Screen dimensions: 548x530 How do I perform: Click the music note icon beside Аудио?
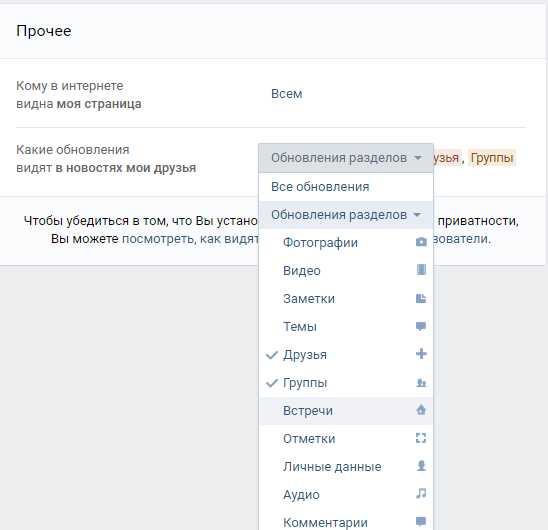(421, 493)
